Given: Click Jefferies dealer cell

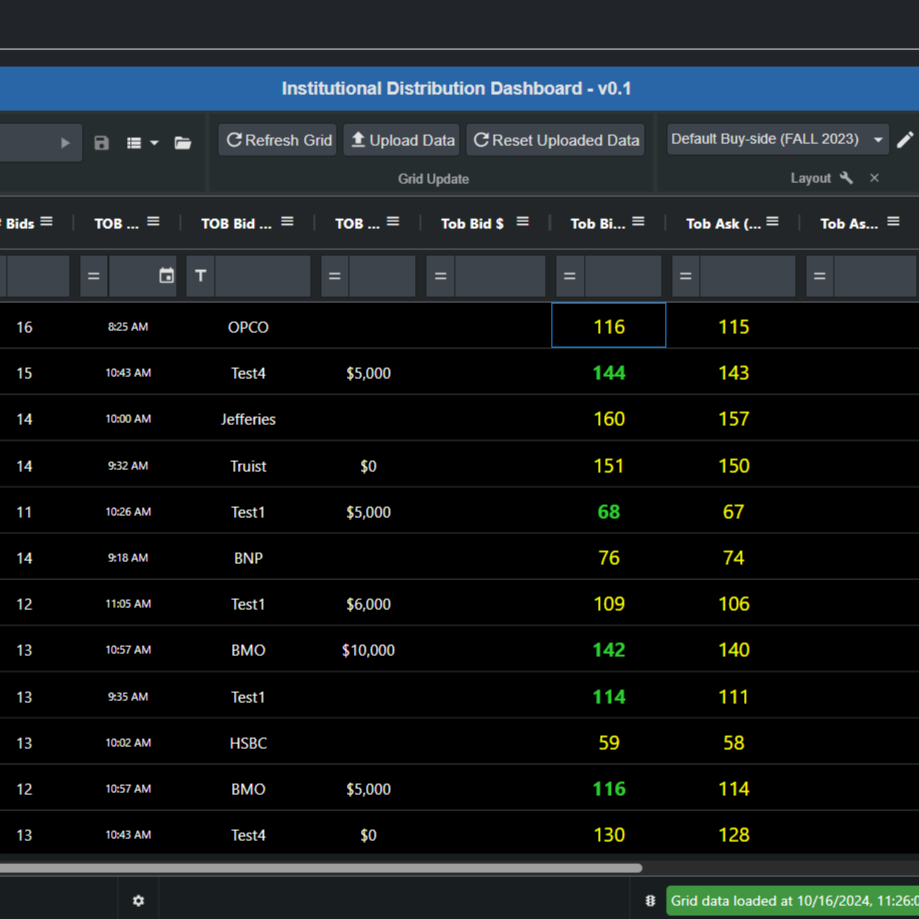Looking at the screenshot, I should click(248, 419).
